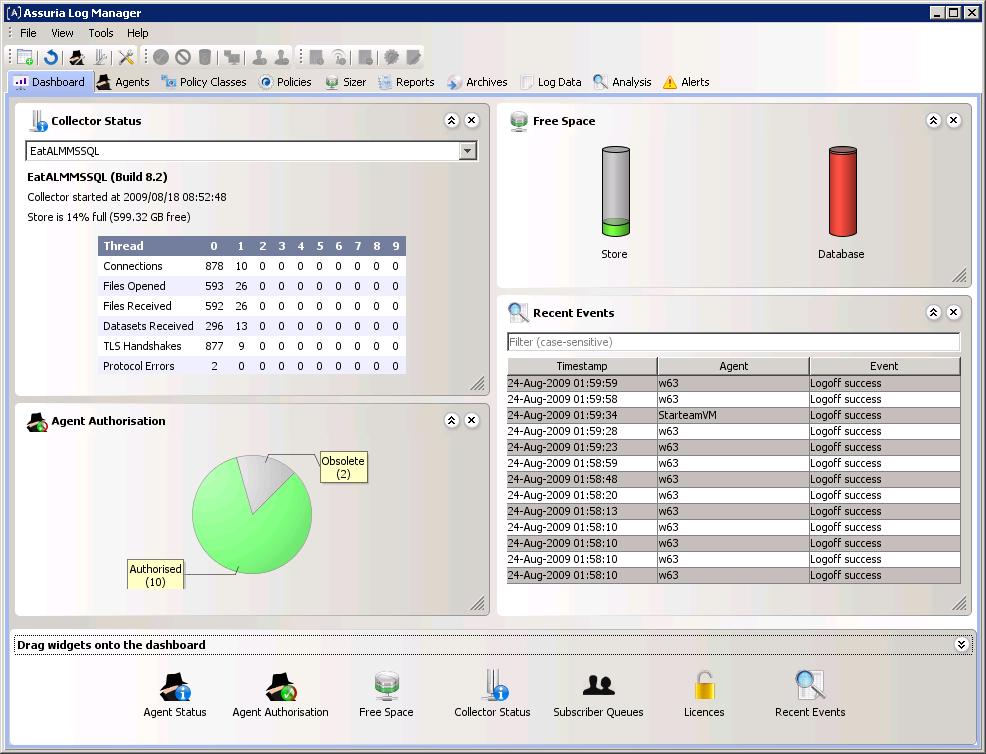Open the Tools menu
The height and width of the screenshot is (754, 986).
tap(101, 33)
